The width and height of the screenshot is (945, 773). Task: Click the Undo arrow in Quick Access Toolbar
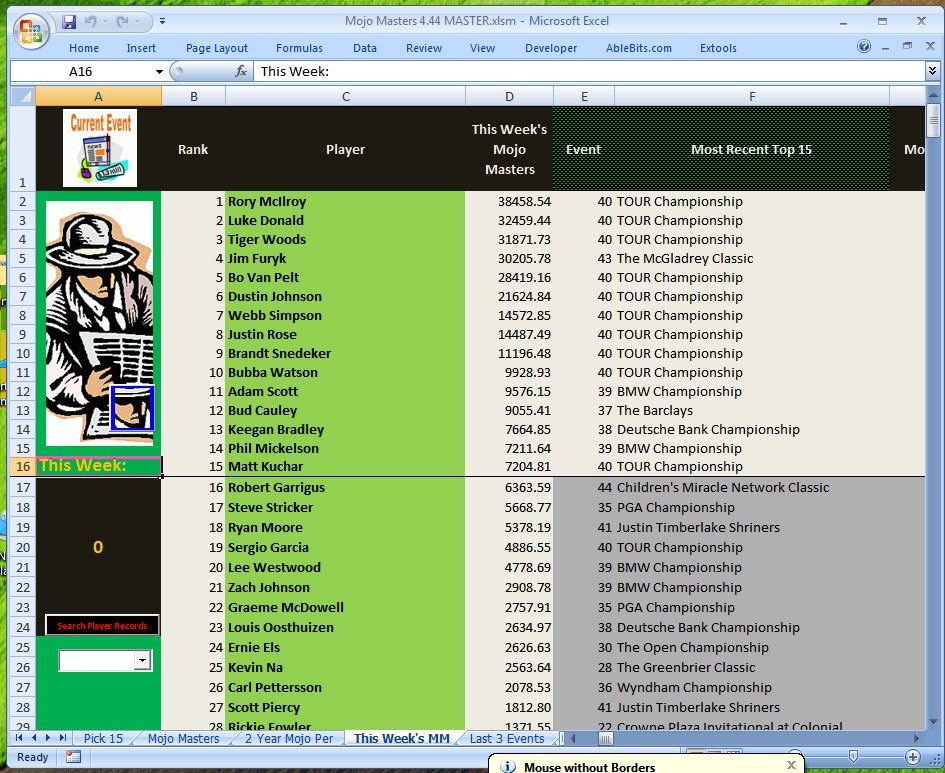click(x=91, y=22)
